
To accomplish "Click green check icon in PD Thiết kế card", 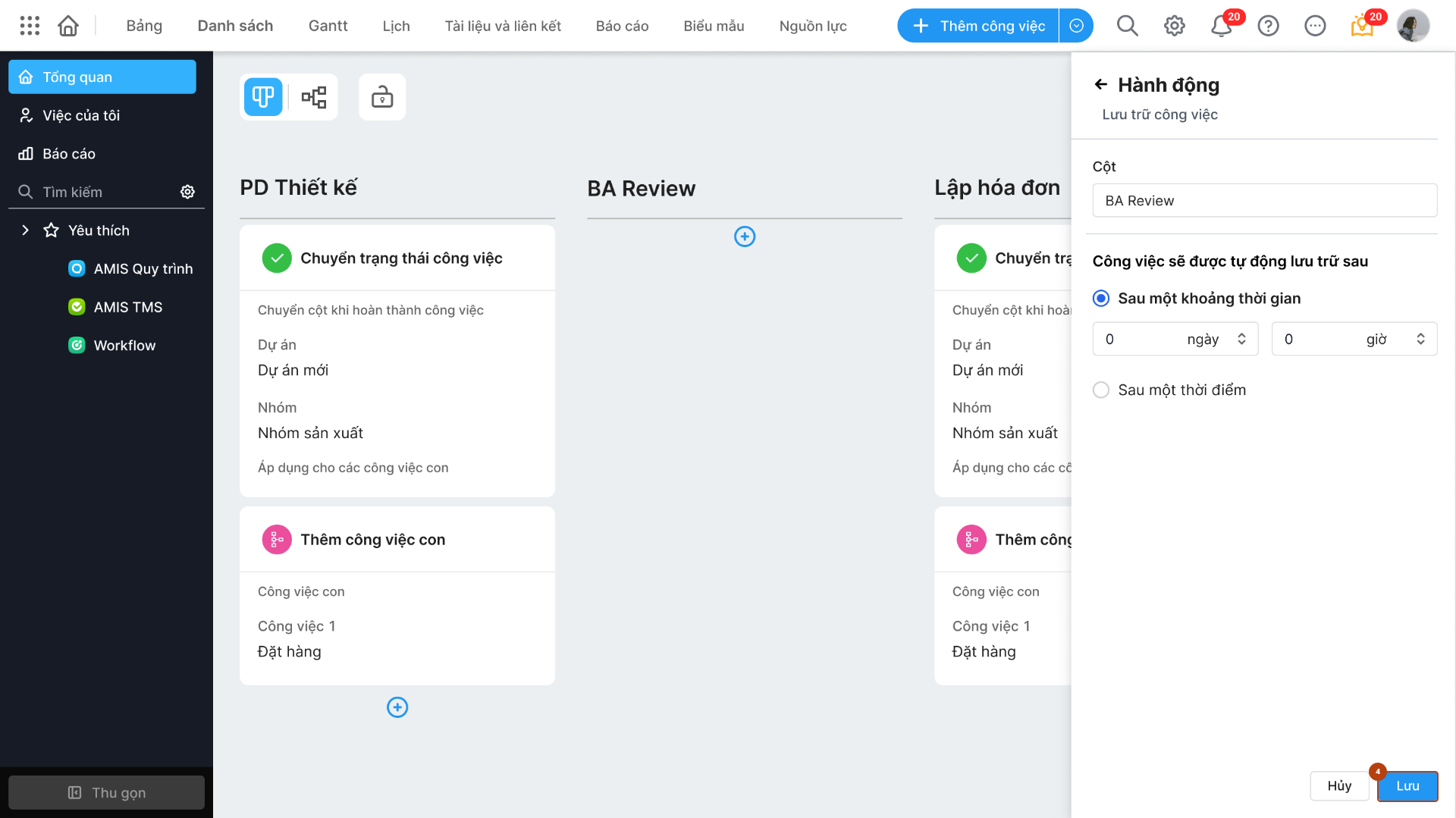I will coord(277,259).
